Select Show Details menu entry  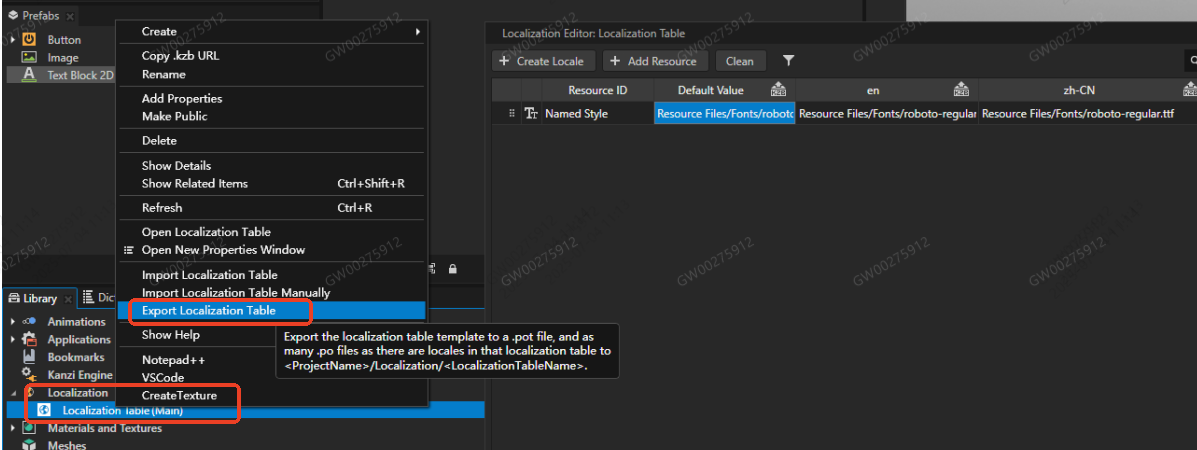click(x=176, y=166)
